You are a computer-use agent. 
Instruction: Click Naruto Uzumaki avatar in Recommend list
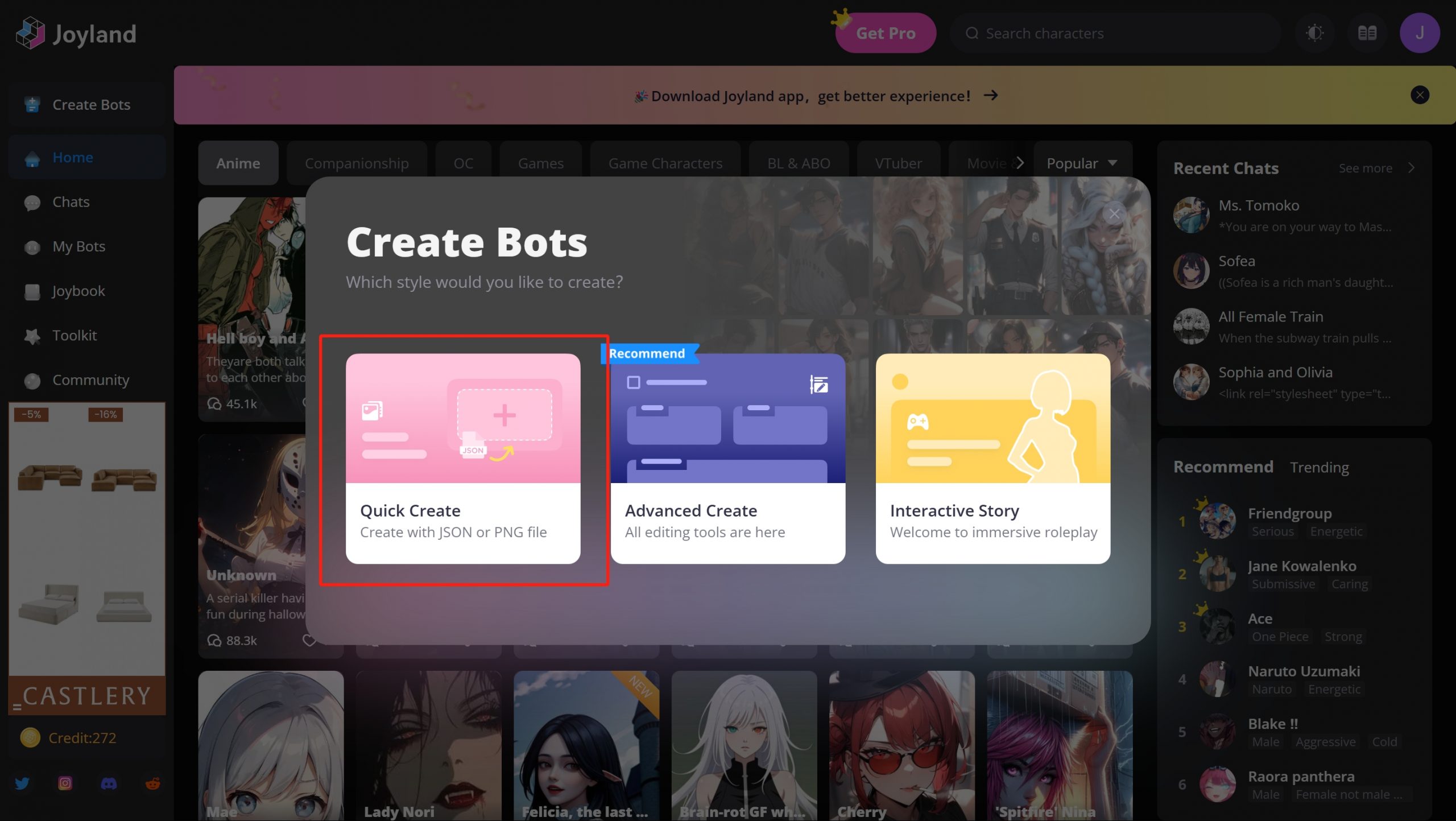pos(1217,679)
